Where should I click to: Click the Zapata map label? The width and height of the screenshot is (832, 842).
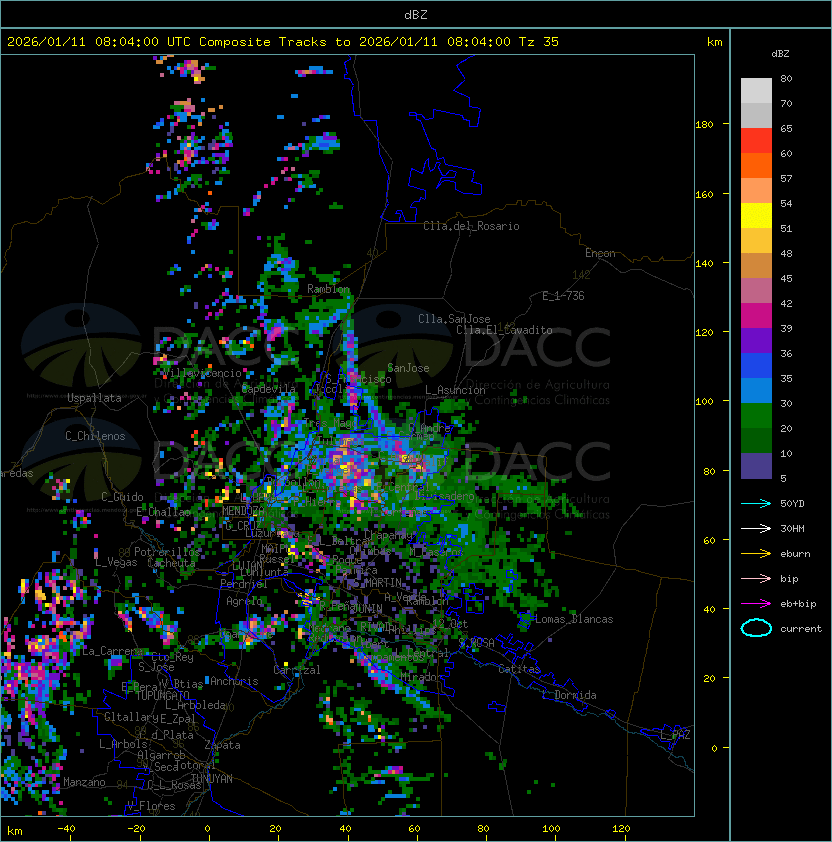point(222,745)
